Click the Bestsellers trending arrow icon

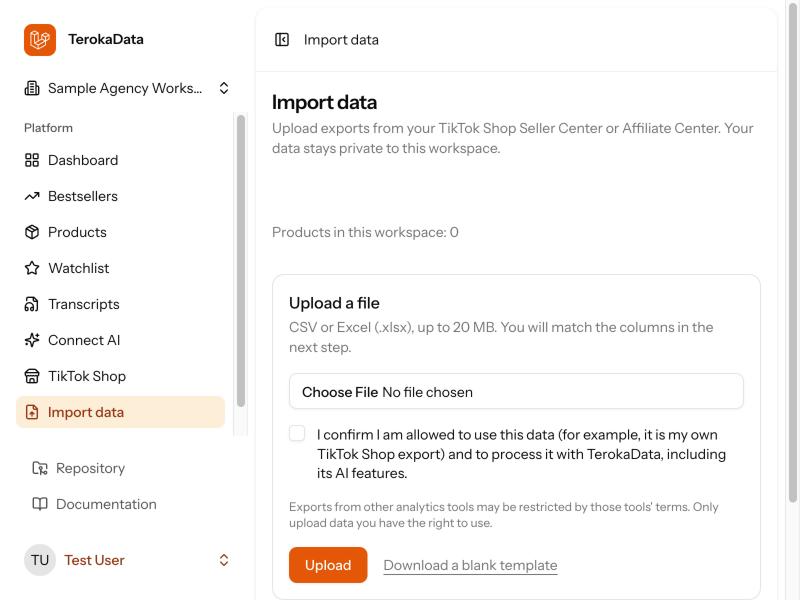tap(32, 196)
